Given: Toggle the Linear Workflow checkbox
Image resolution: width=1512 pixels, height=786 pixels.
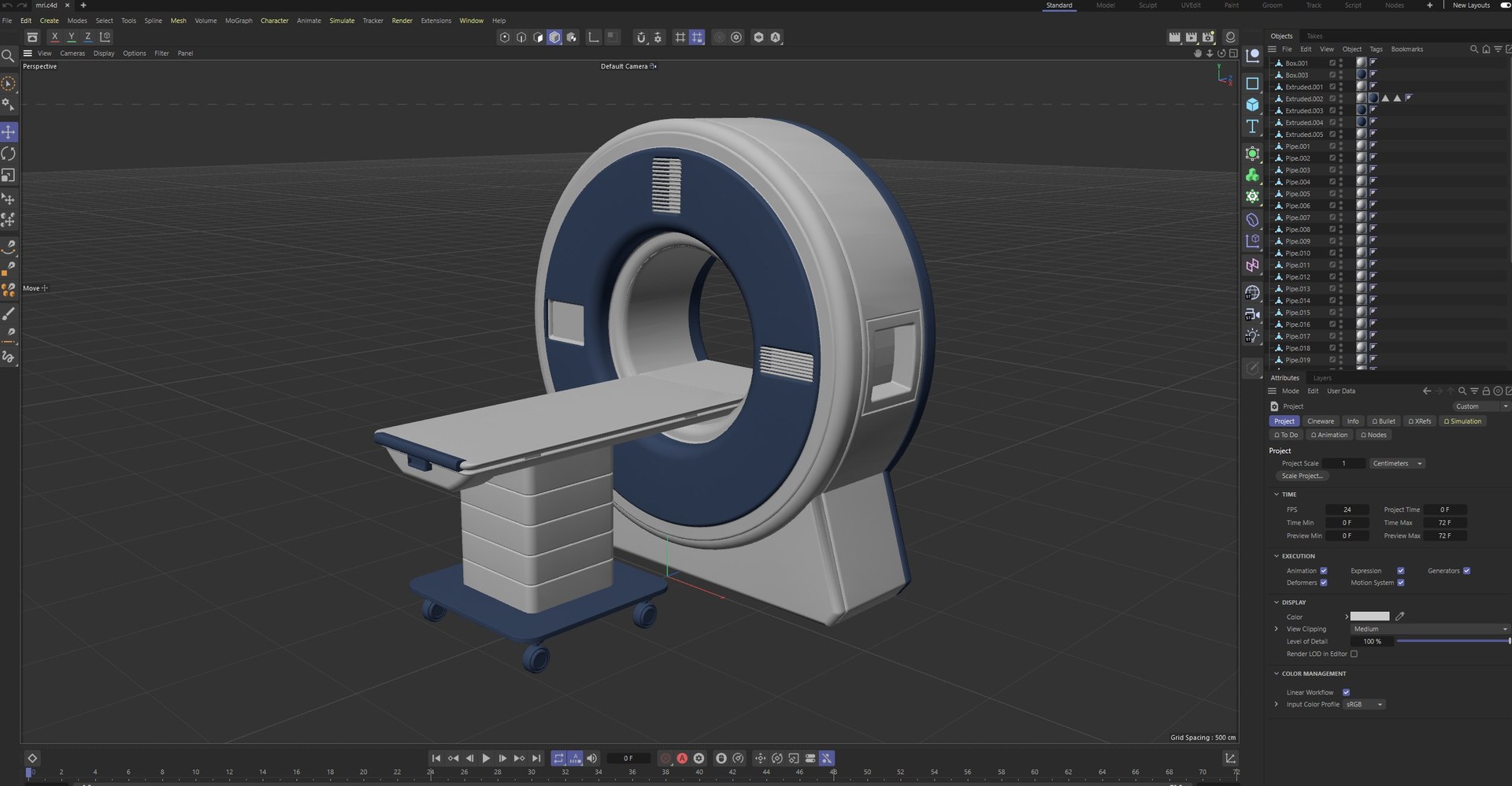Looking at the screenshot, I should [x=1346, y=692].
